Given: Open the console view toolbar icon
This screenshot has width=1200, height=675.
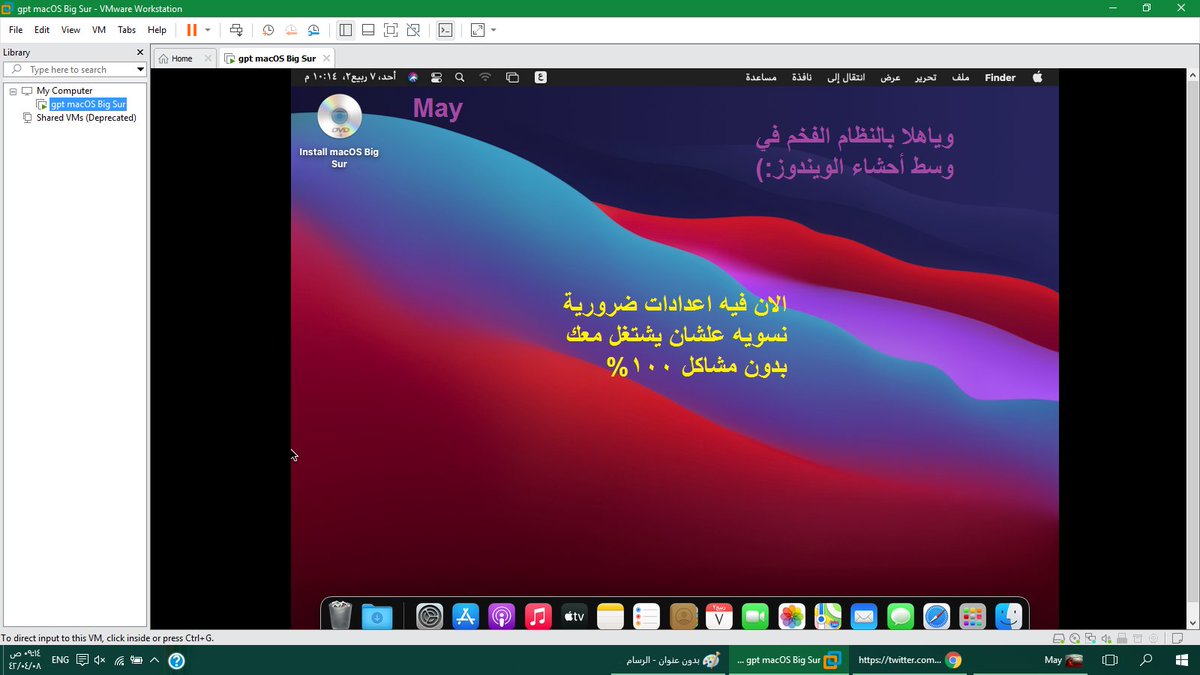Looking at the screenshot, I should [446, 30].
